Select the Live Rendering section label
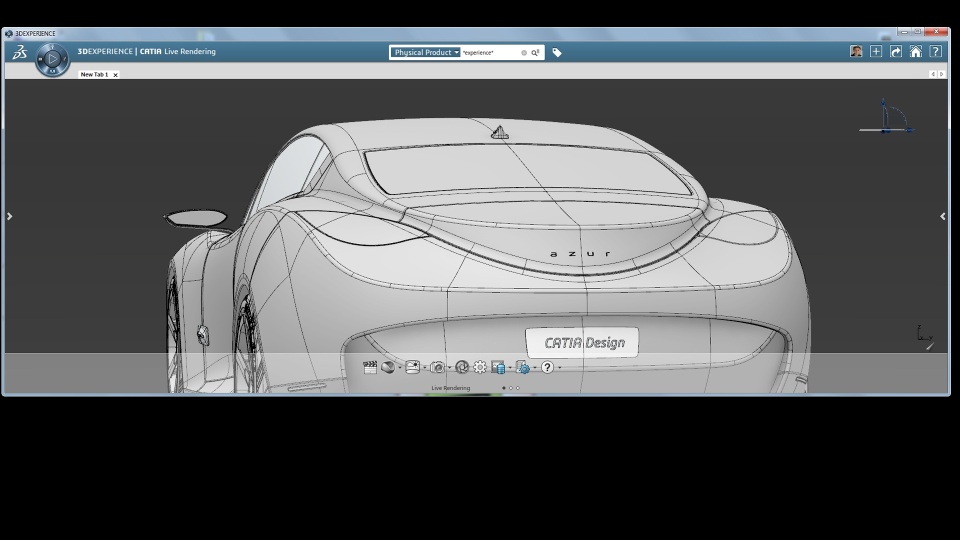The width and height of the screenshot is (960, 540). click(x=451, y=388)
